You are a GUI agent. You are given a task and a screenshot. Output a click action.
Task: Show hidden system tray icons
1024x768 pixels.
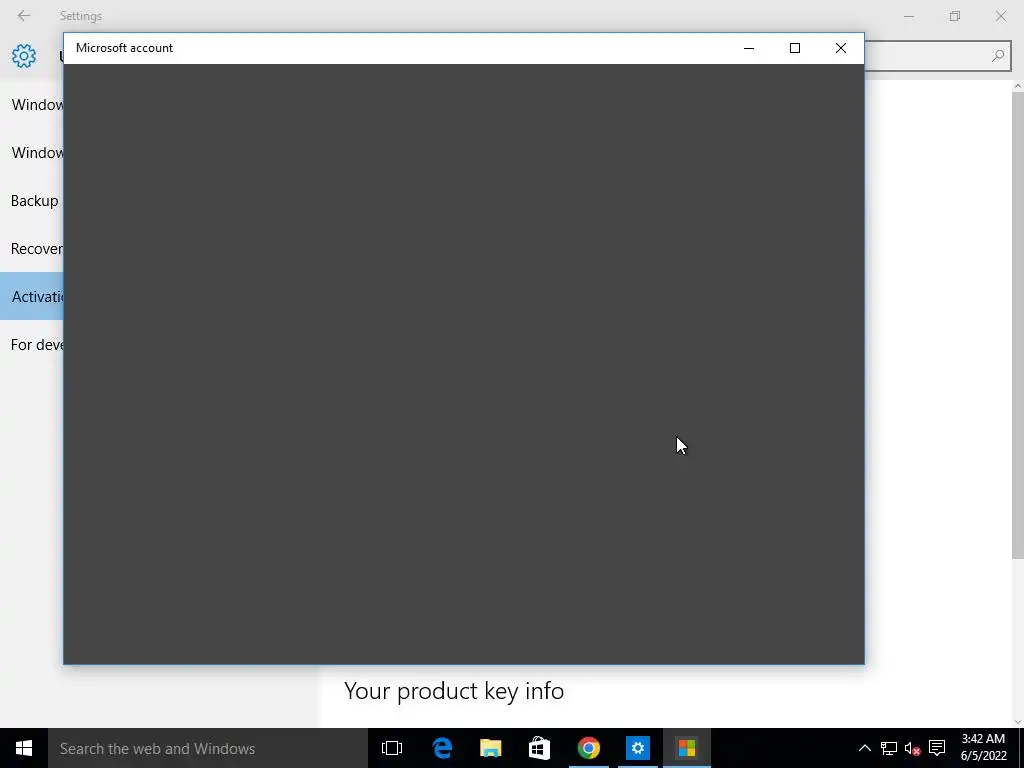click(864, 748)
